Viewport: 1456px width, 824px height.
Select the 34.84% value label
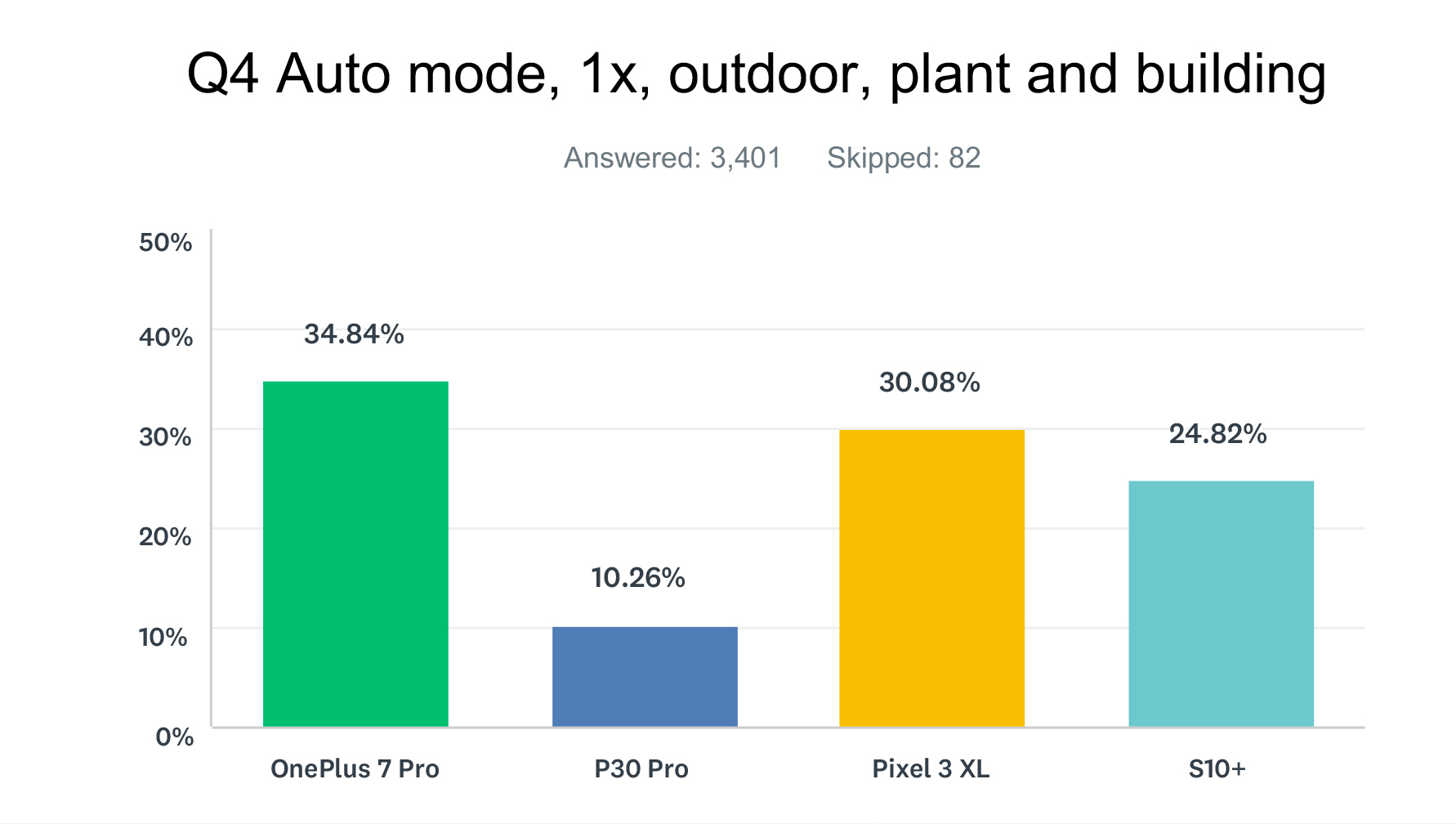coord(354,334)
